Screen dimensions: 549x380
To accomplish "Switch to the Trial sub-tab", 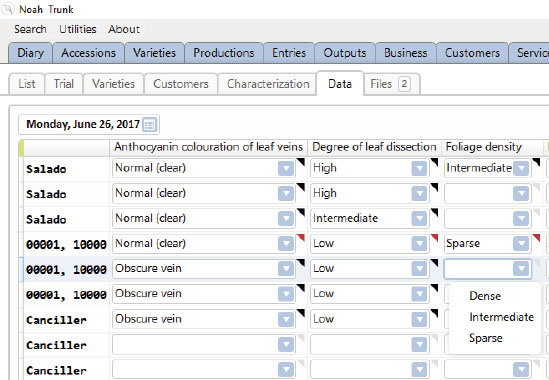I will click(64, 84).
